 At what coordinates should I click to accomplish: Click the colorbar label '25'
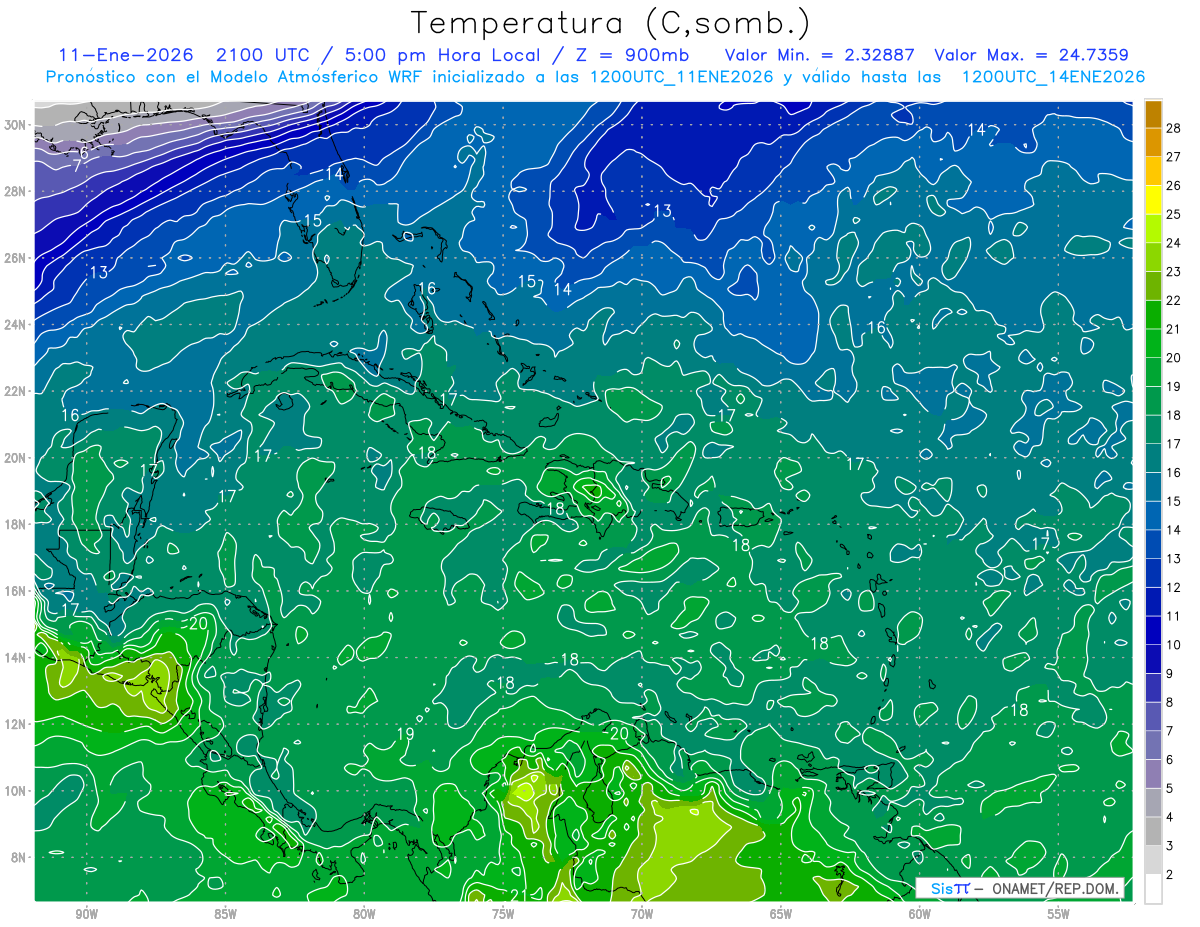click(x=1174, y=214)
